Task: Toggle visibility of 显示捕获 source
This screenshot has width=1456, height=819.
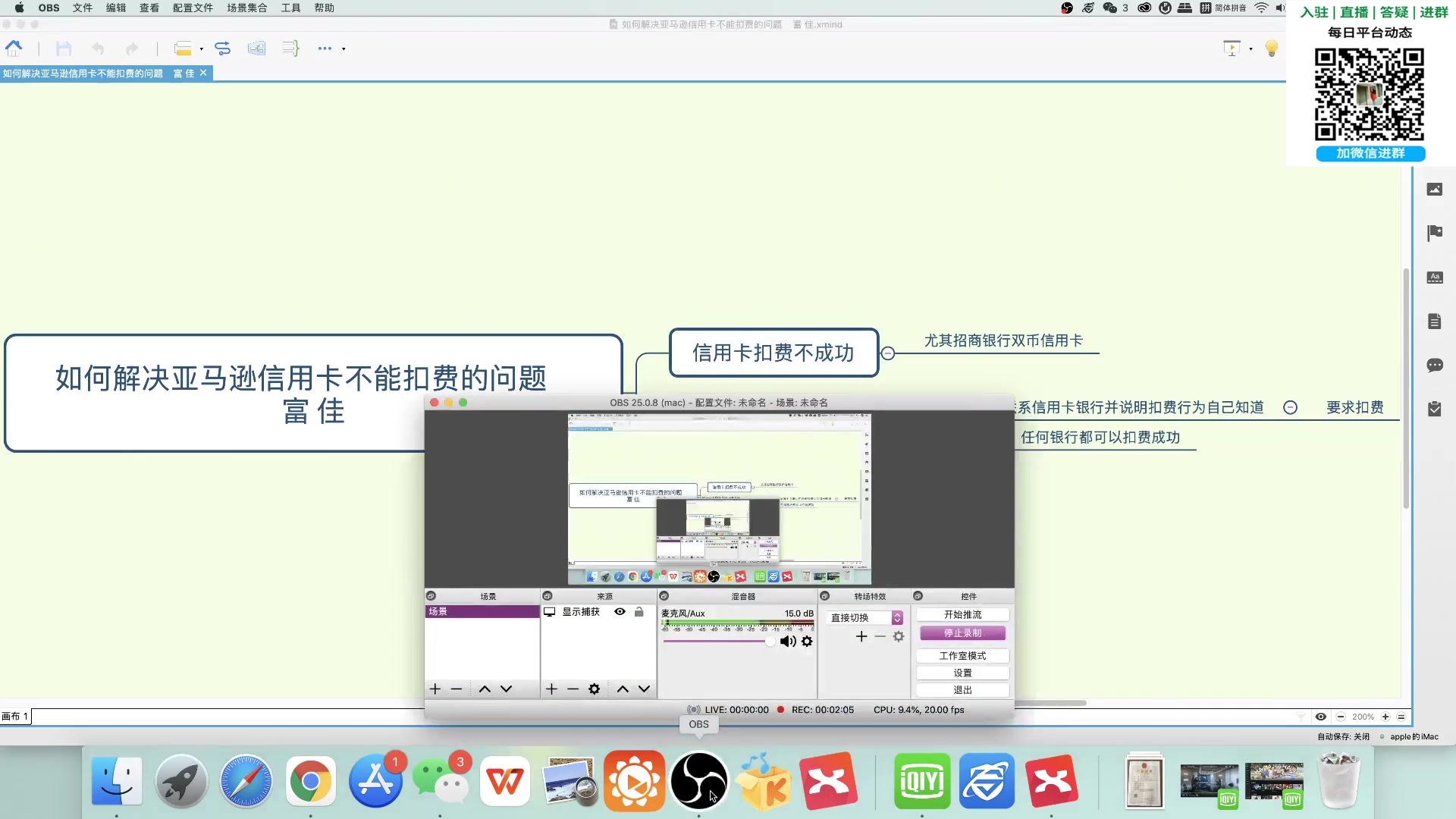Action: pyautogui.click(x=620, y=611)
